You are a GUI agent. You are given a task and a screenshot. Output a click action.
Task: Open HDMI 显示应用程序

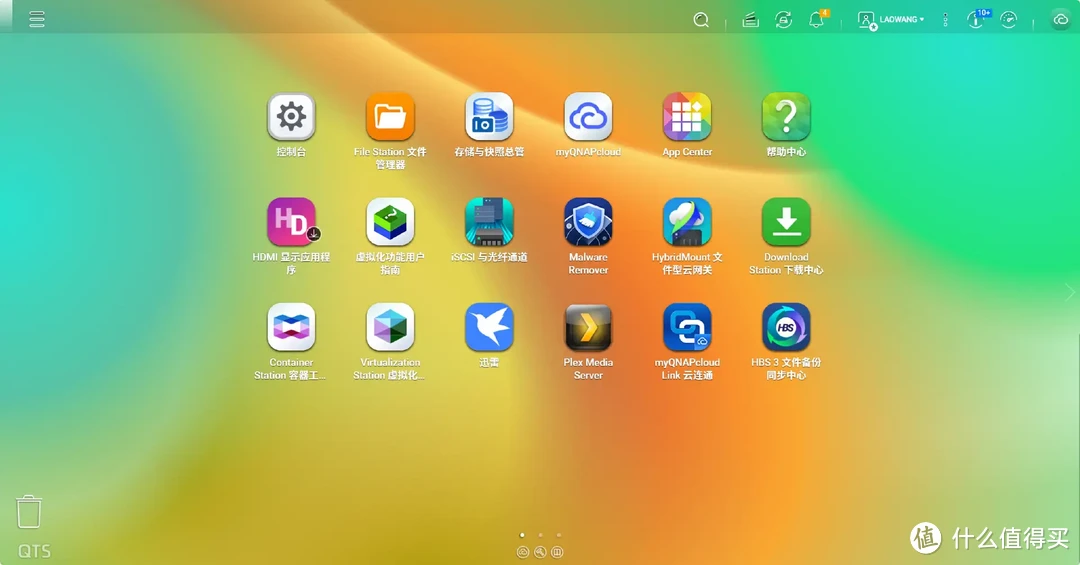291,222
